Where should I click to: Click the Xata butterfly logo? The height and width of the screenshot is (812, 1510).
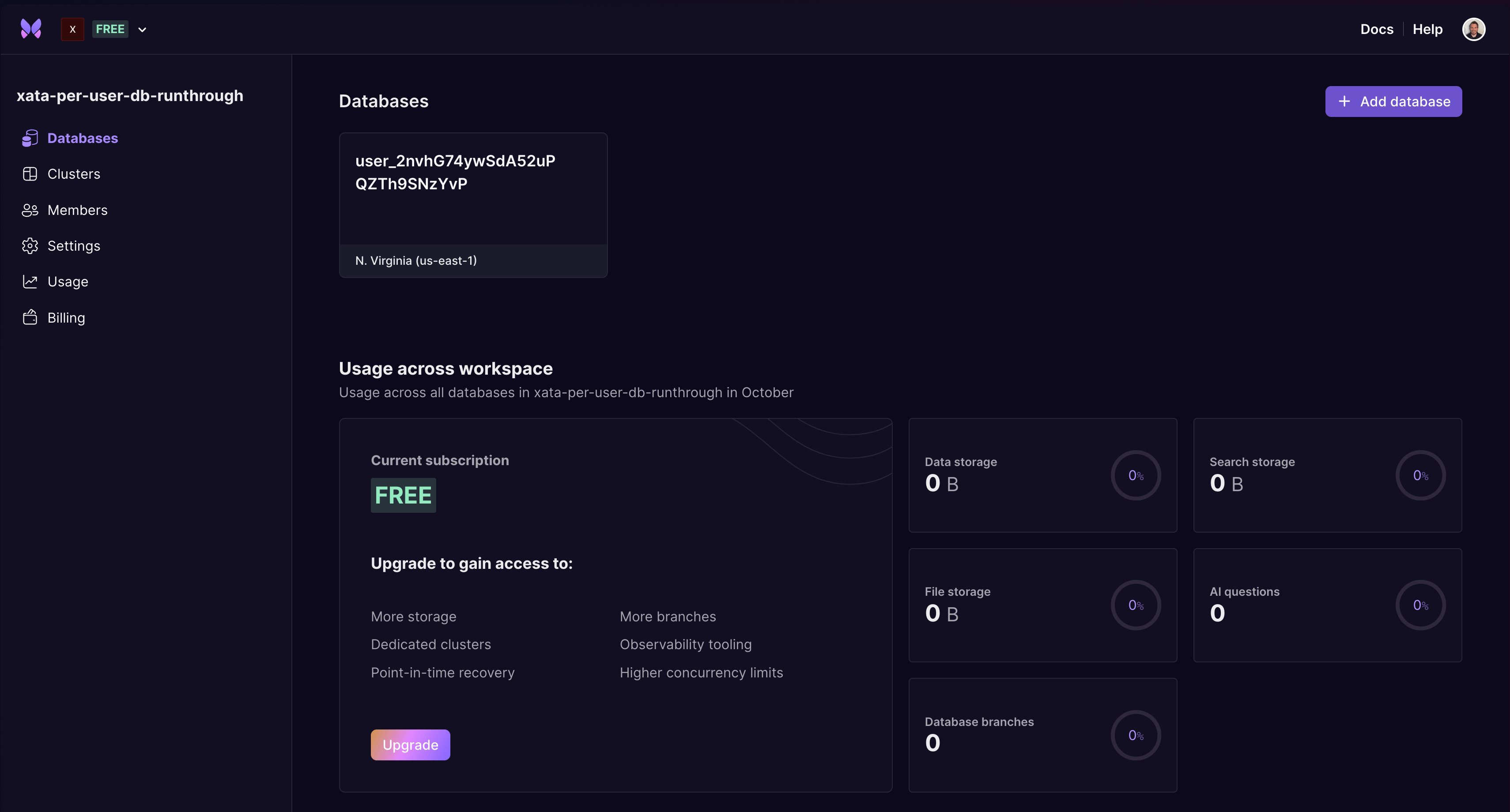31,29
